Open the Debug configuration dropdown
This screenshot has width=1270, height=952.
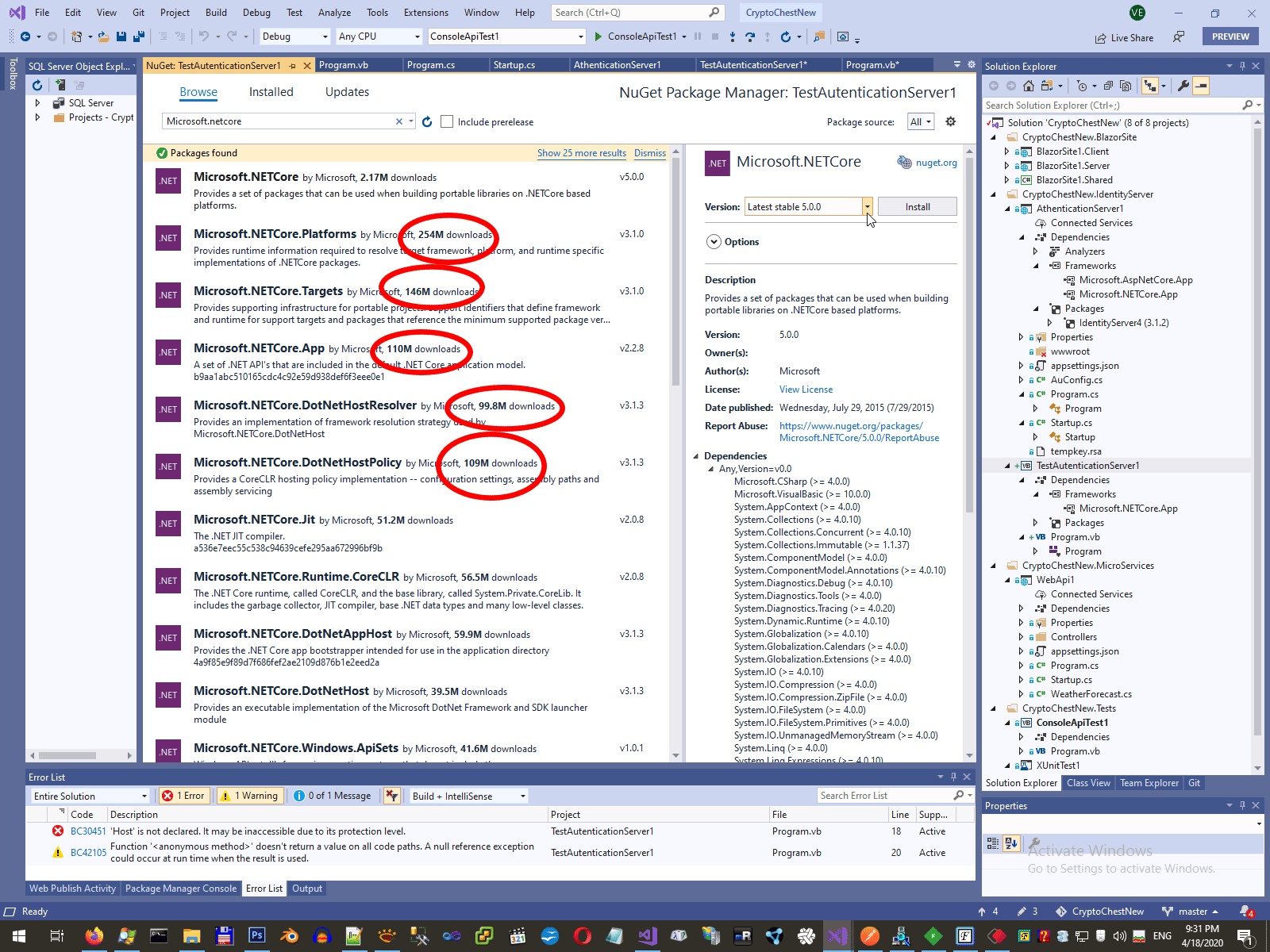[x=294, y=36]
